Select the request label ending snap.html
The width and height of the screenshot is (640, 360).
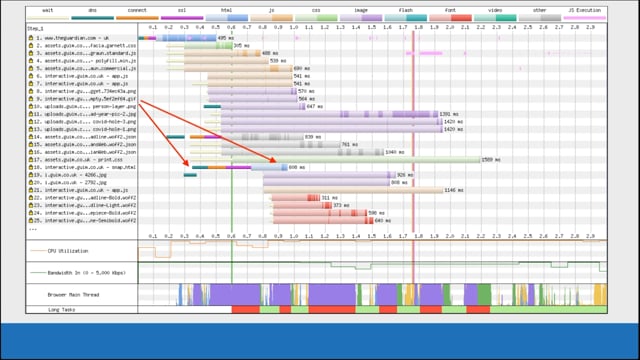90,167
